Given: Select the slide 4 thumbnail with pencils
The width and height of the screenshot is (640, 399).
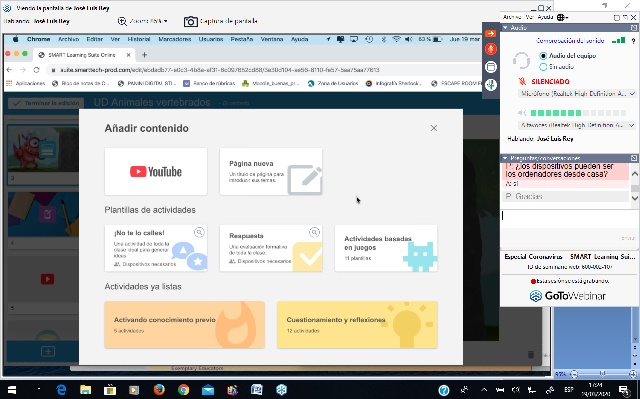Looking at the screenshot, I should [x=43, y=214].
